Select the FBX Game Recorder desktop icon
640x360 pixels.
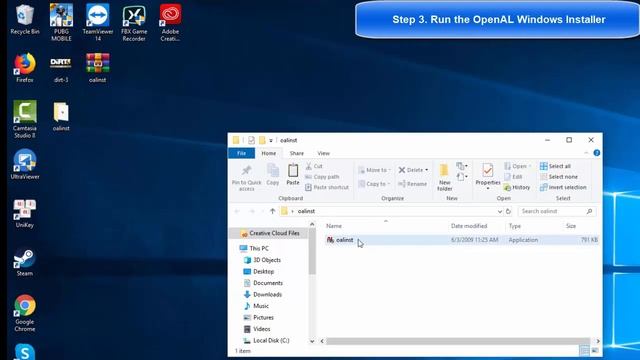(x=134, y=22)
